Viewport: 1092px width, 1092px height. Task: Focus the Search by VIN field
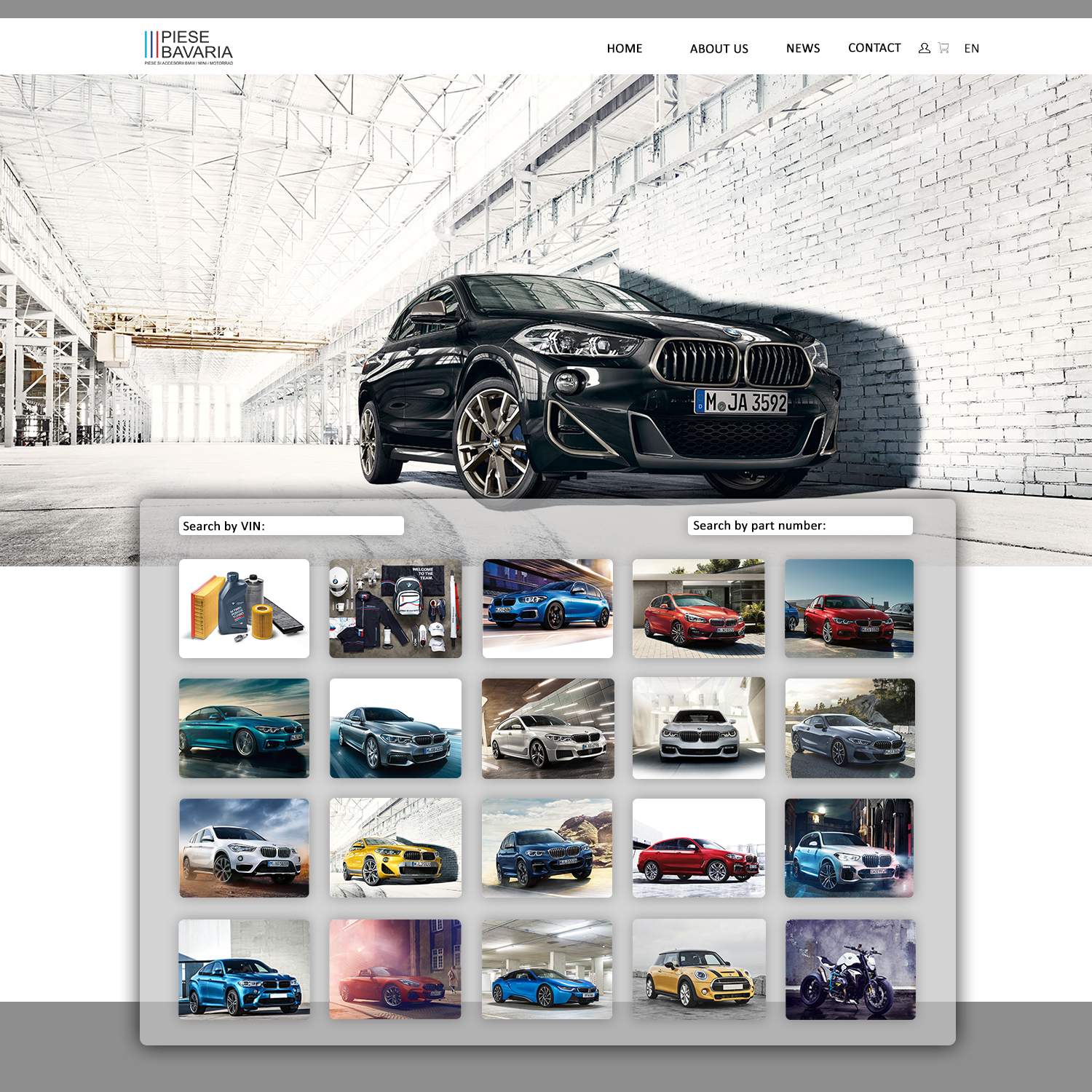point(291,526)
